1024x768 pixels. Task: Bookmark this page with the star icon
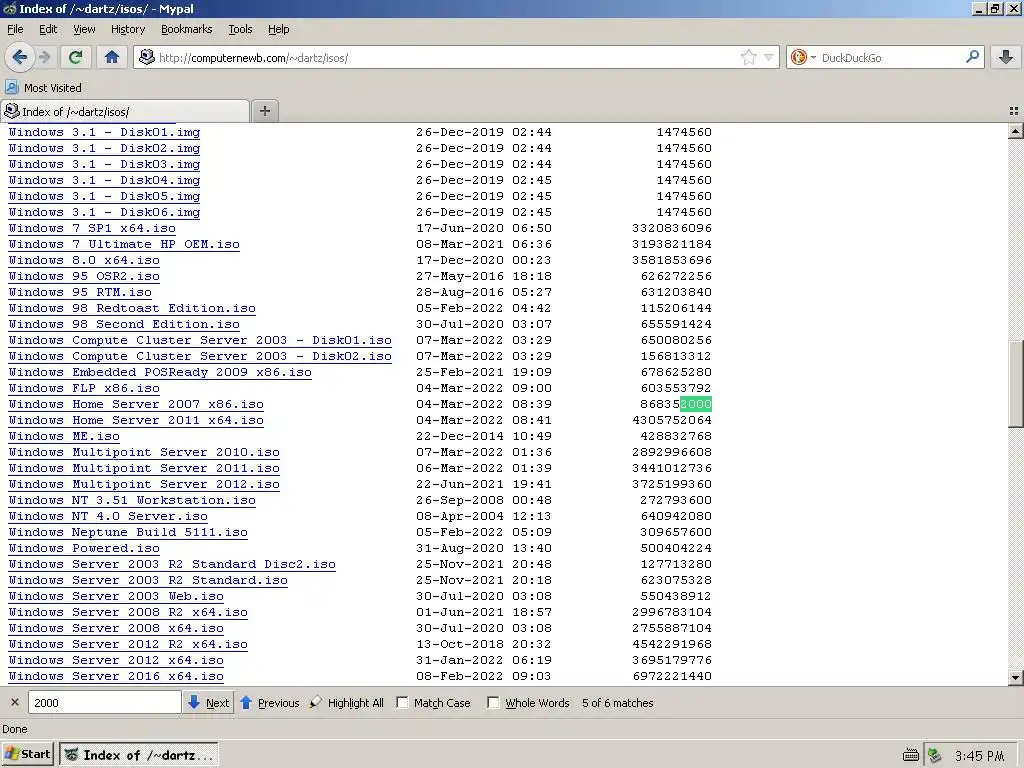748,57
